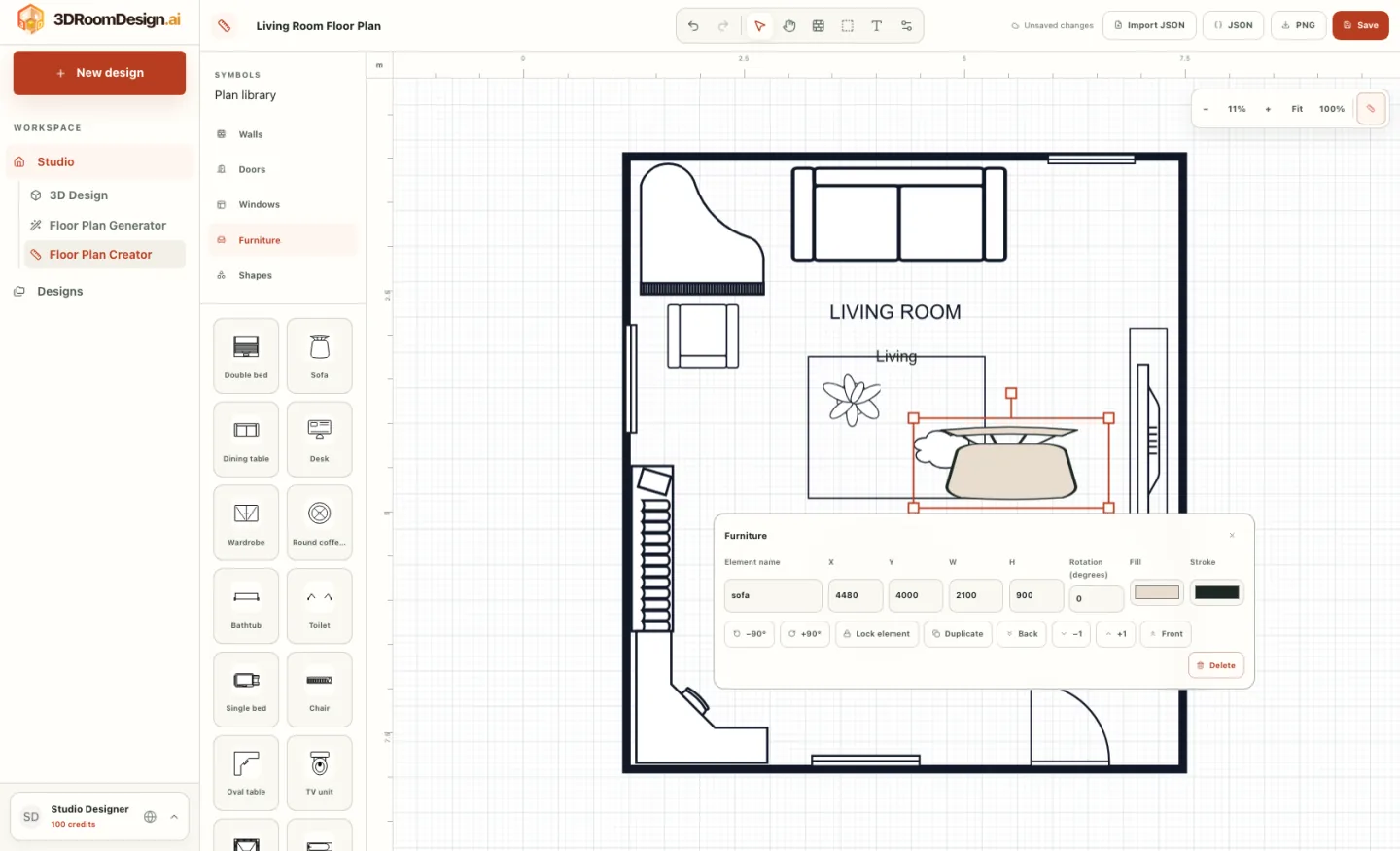This screenshot has width=1400, height=851.
Task: Bring the element to Front
Action: point(1167,634)
